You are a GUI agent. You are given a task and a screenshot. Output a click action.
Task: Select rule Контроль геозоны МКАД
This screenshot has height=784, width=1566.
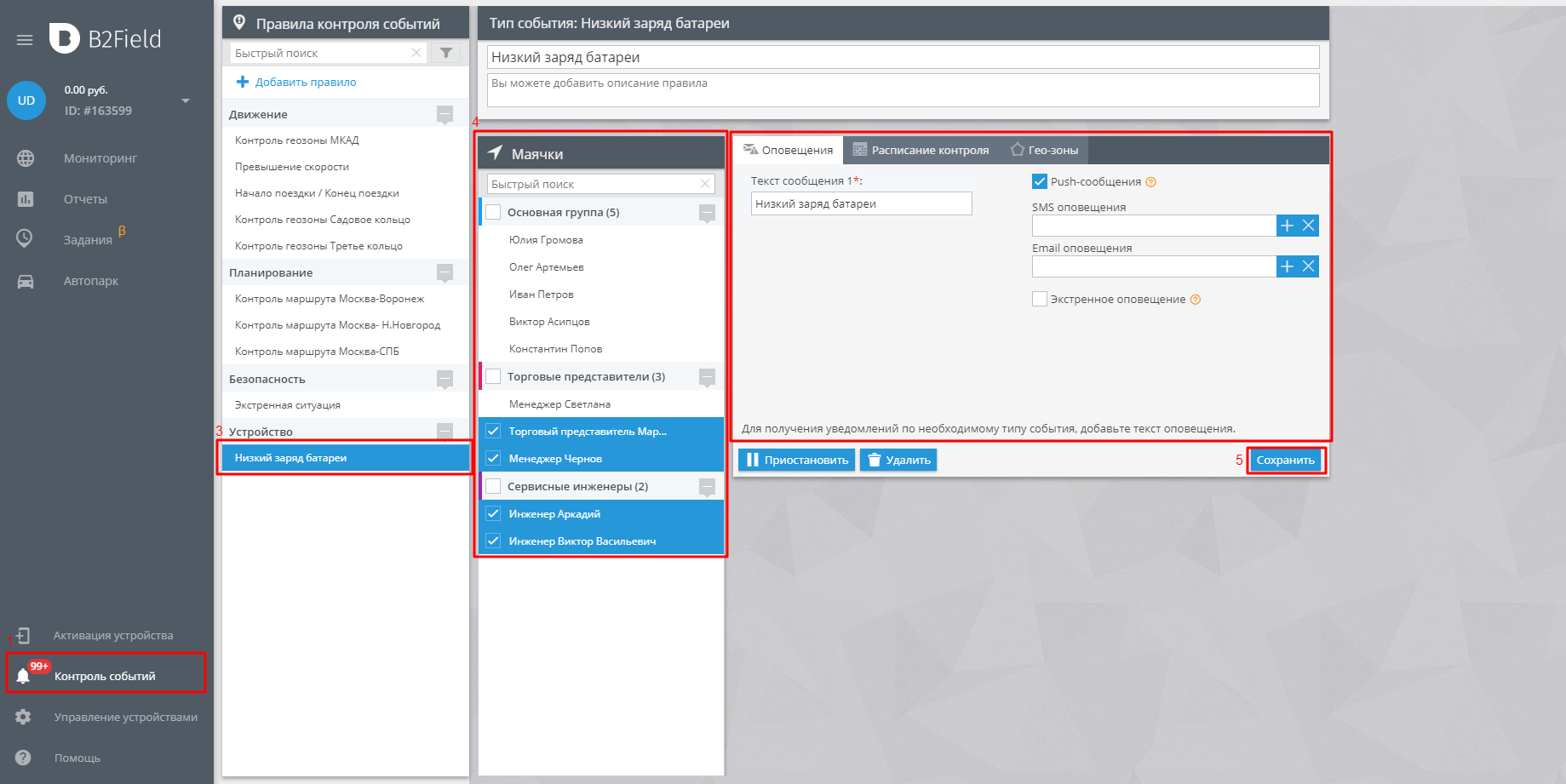(x=345, y=140)
